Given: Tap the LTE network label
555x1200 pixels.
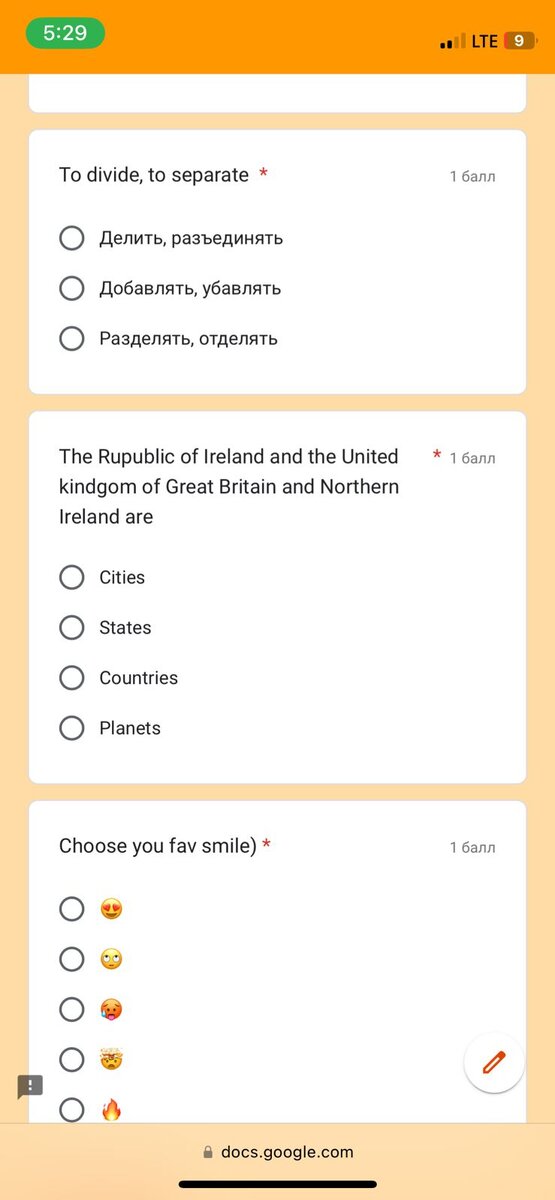Looking at the screenshot, I should click(485, 41).
